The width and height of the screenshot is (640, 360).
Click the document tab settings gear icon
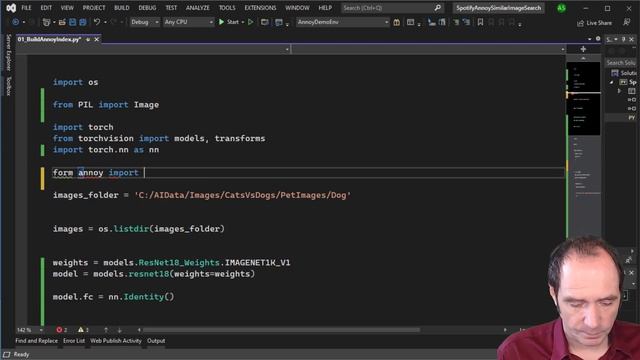pos(598,39)
